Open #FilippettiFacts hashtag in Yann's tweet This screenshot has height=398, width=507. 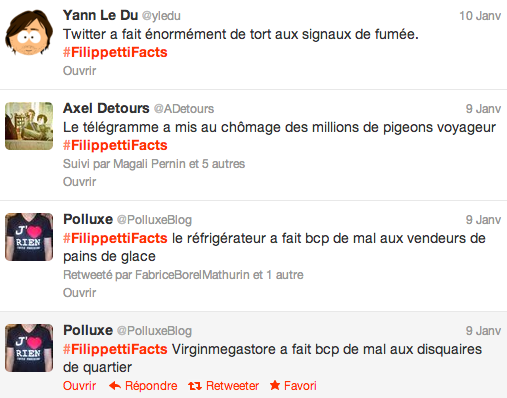(x=115, y=52)
